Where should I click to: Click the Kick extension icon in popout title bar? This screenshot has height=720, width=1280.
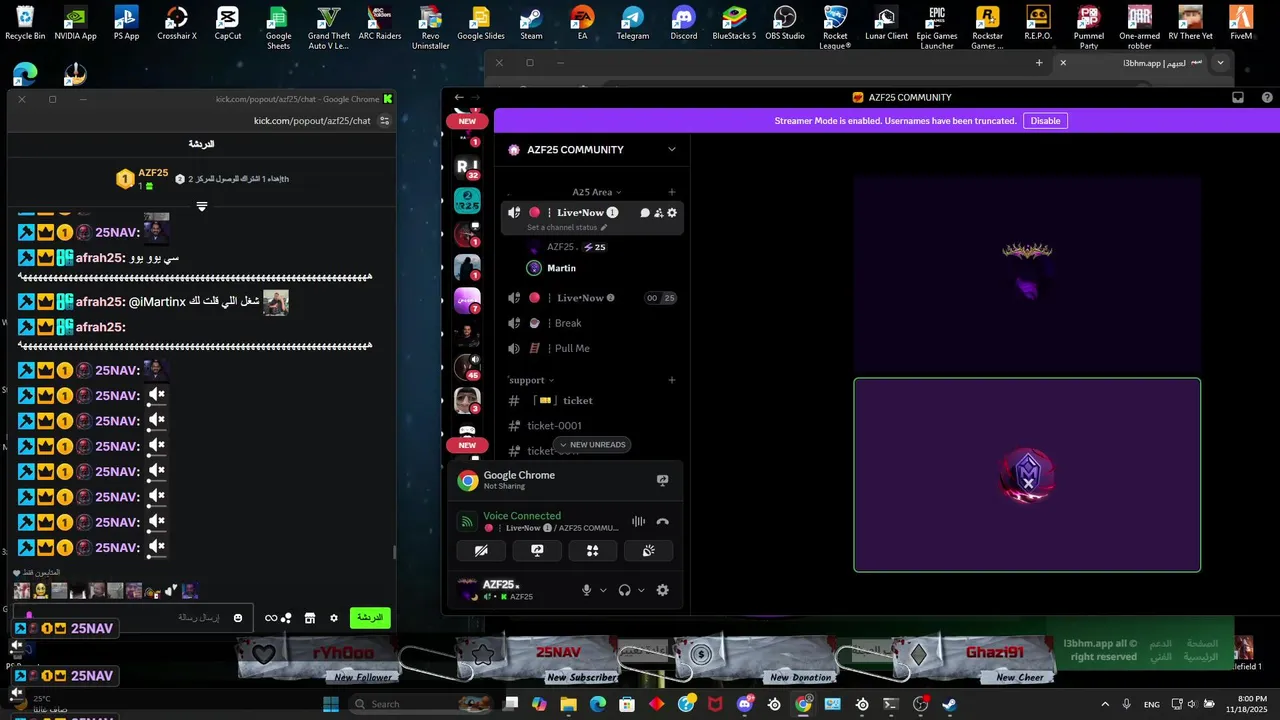click(x=388, y=99)
